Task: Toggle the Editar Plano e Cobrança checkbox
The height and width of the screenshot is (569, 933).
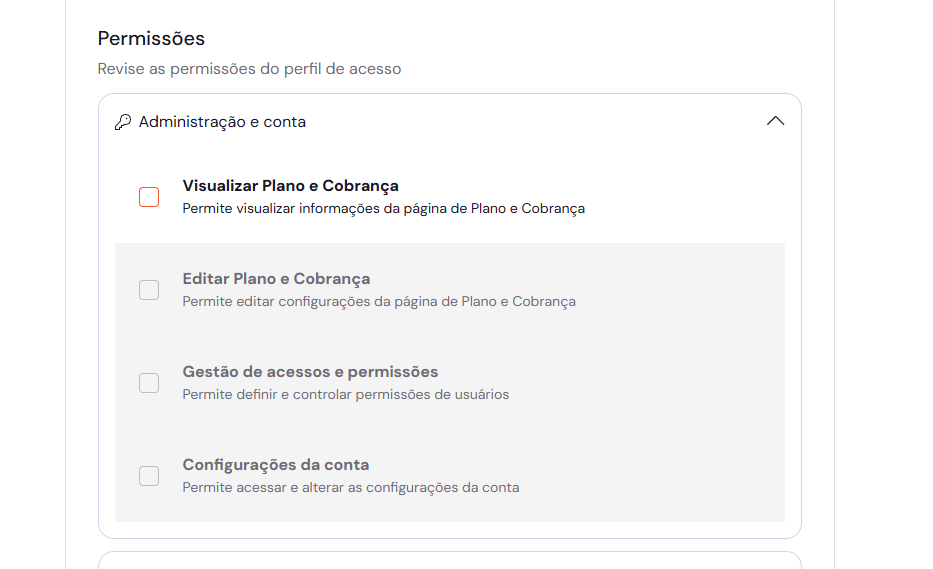Action: [149, 290]
